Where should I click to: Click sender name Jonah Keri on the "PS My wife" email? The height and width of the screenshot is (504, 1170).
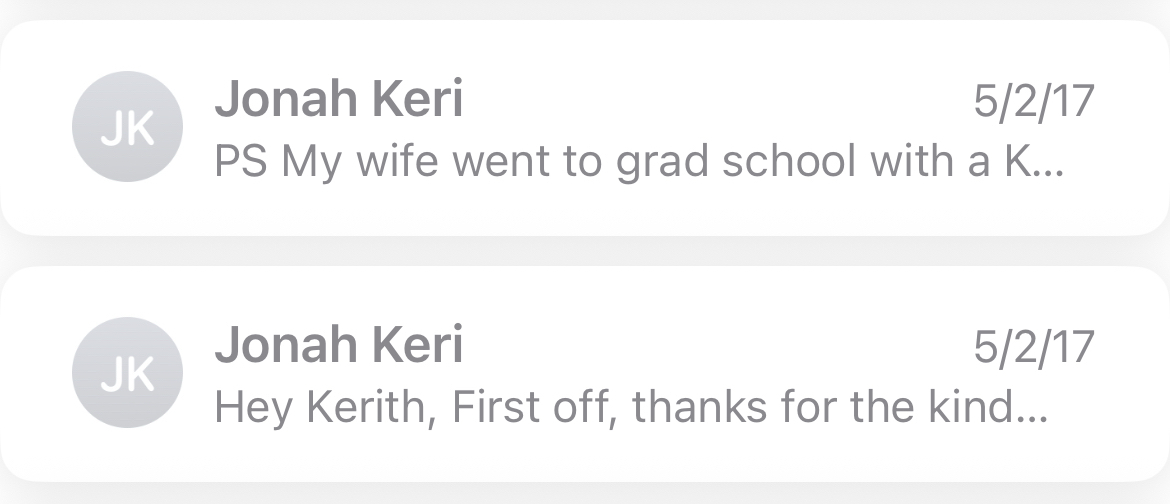338,100
